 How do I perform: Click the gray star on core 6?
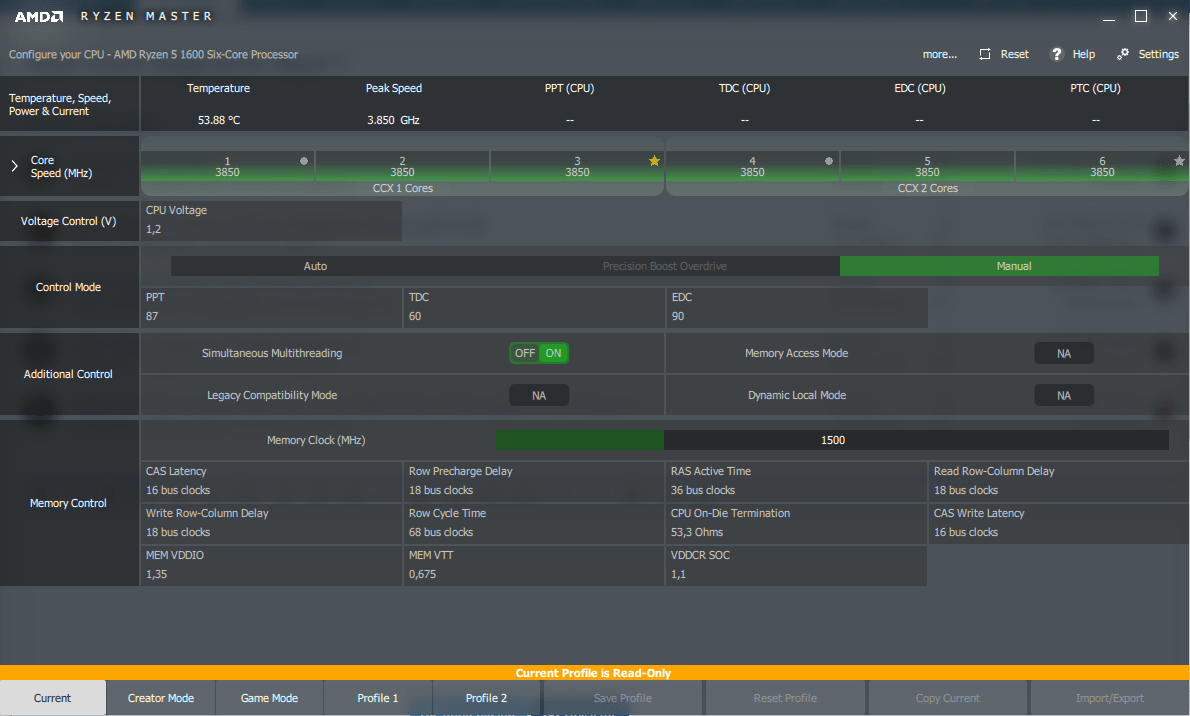tap(1179, 161)
